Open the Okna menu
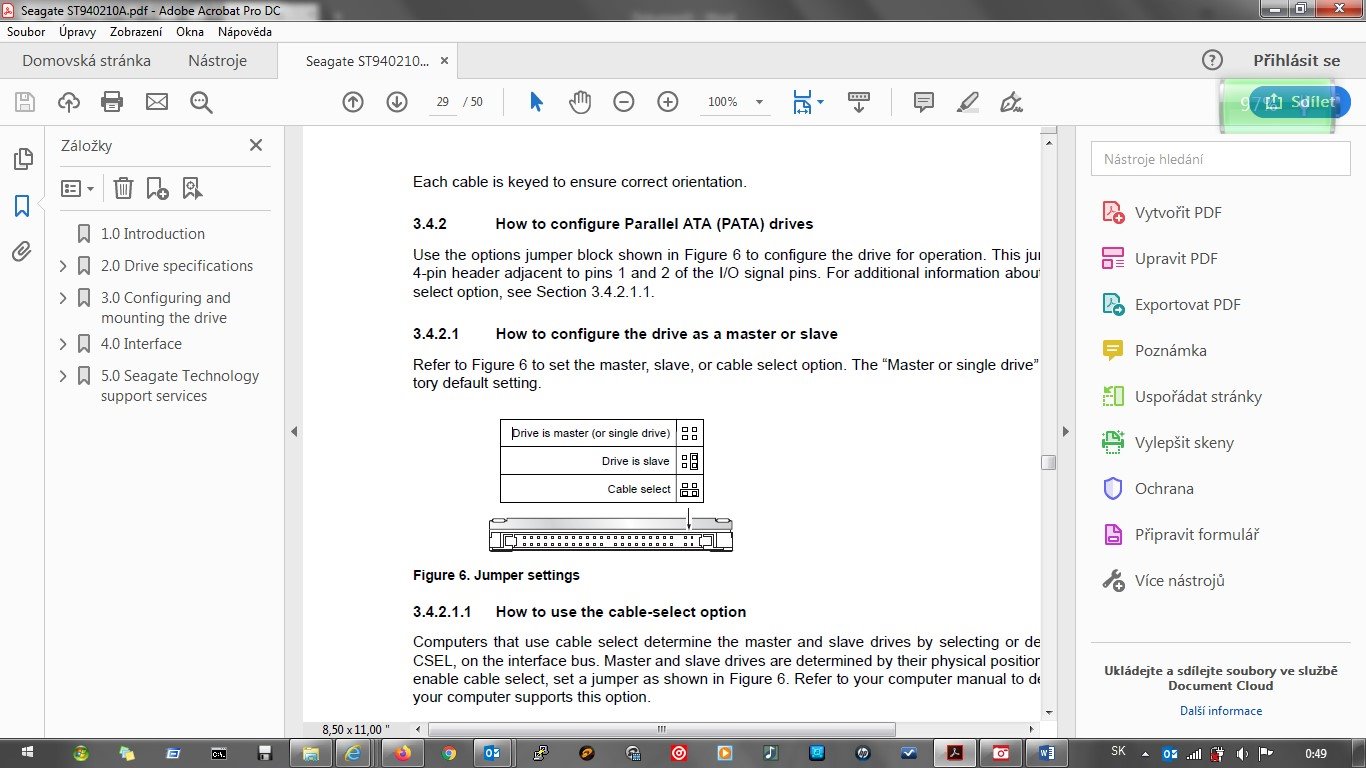This screenshot has width=1366, height=768. (x=190, y=32)
